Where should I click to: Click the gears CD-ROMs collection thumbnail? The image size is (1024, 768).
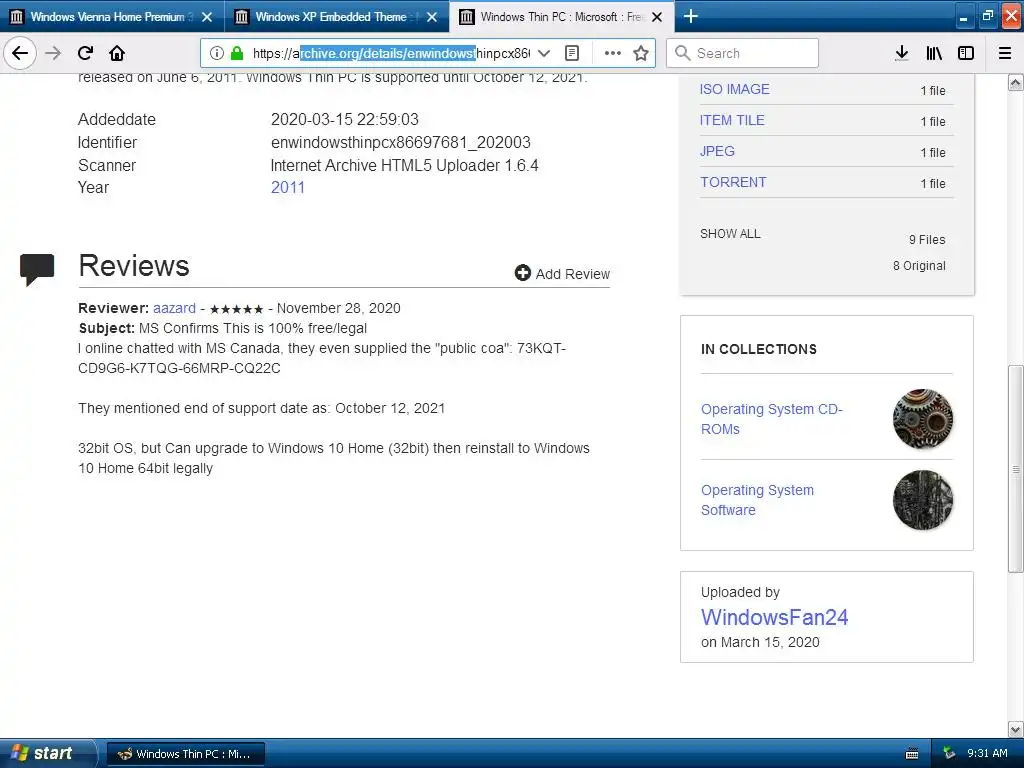point(923,419)
